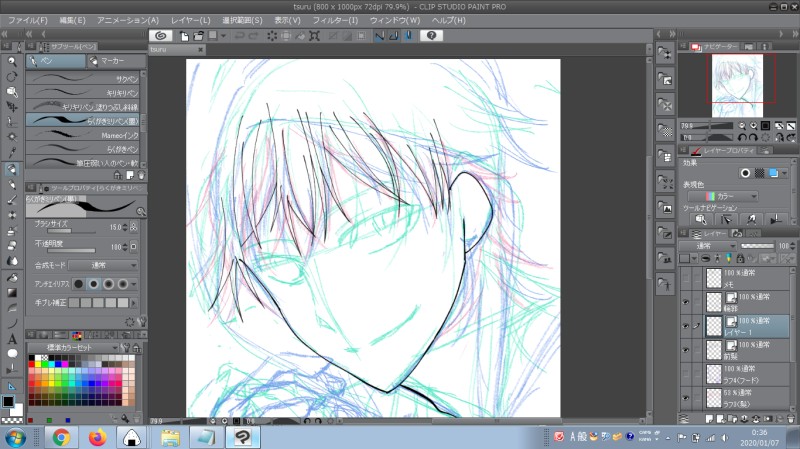Select the Move layer tool
This screenshot has height=449, width=800.
click(x=12, y=107)
